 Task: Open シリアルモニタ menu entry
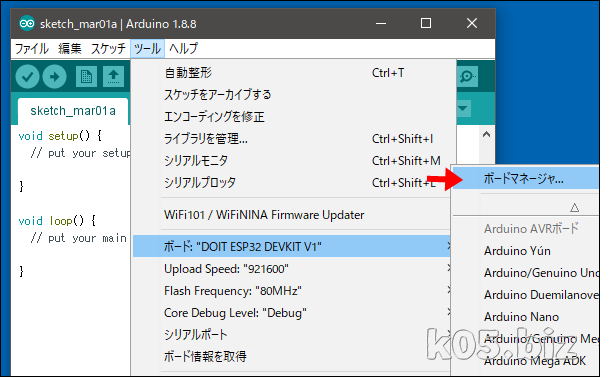point(294,161)
